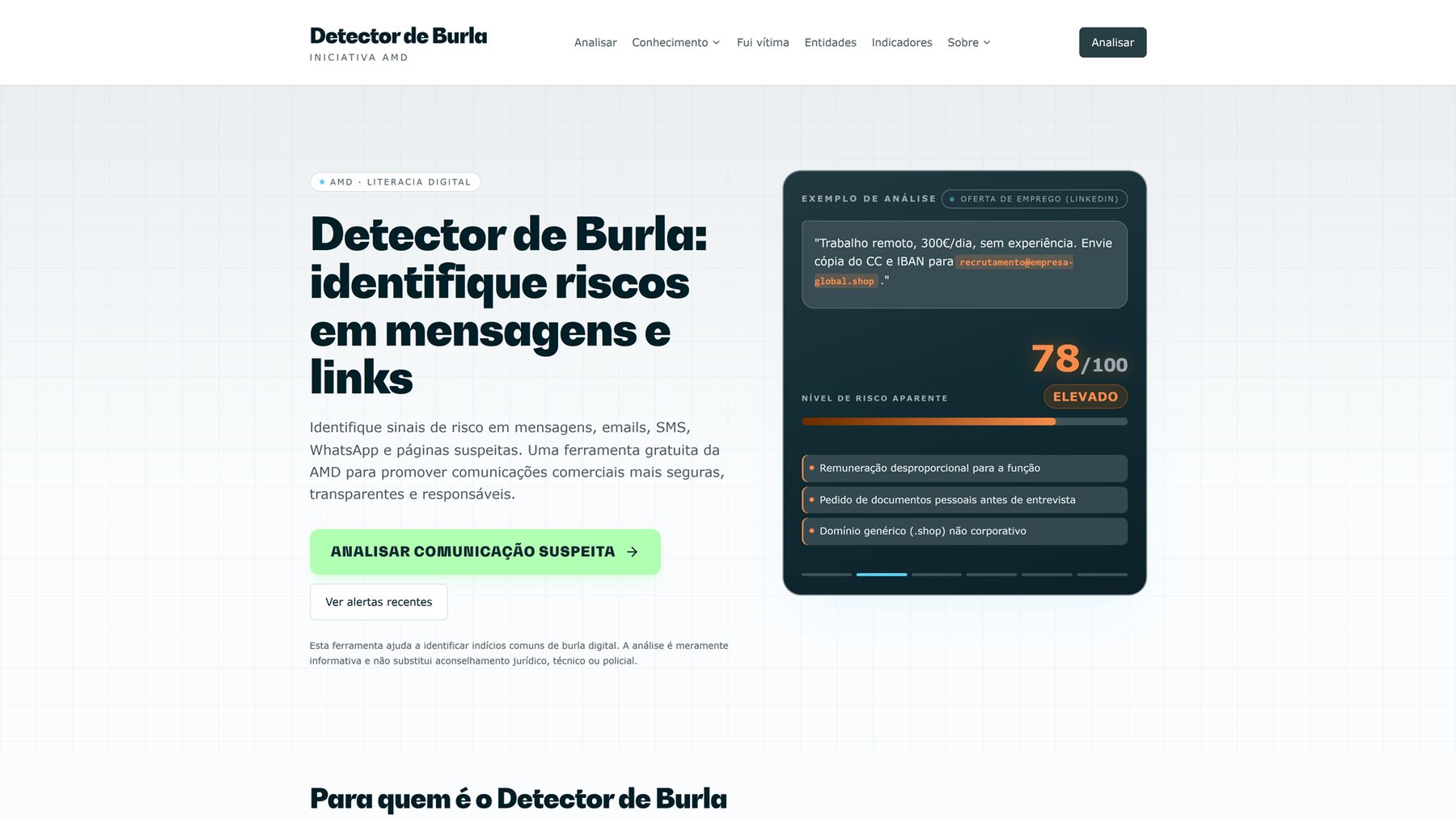The height and width of the screenshot is (819, 1456).
Task: Open Entidades in the navigation
Action: click(x=830, y=43)
